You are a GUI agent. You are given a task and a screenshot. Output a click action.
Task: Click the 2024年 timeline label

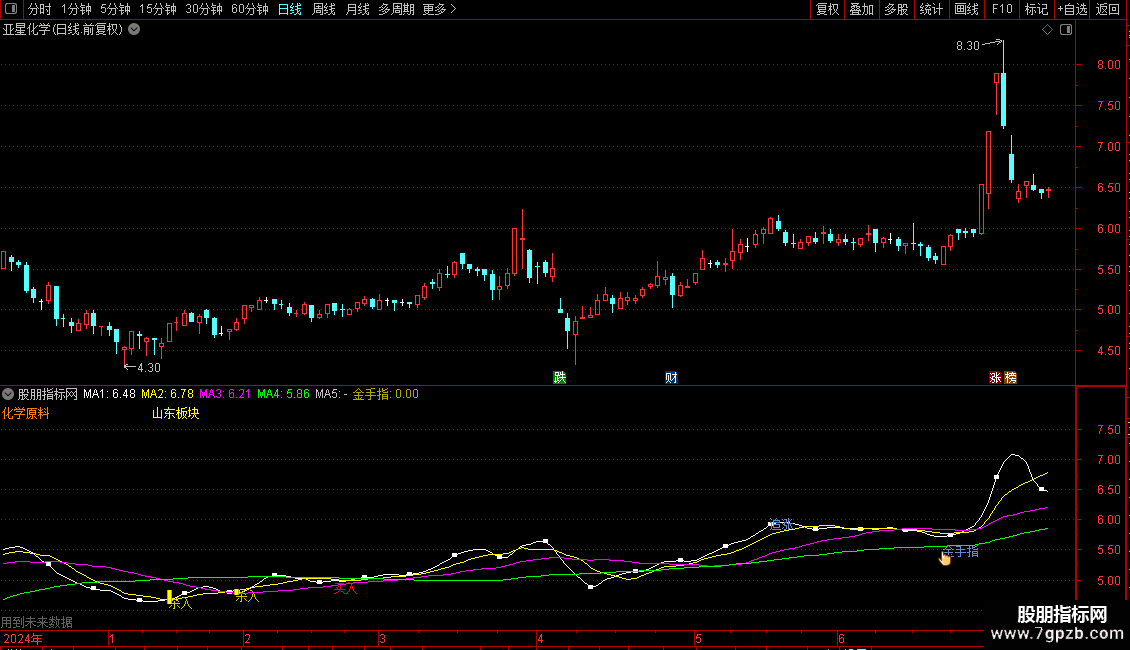(x=22, y=639)
